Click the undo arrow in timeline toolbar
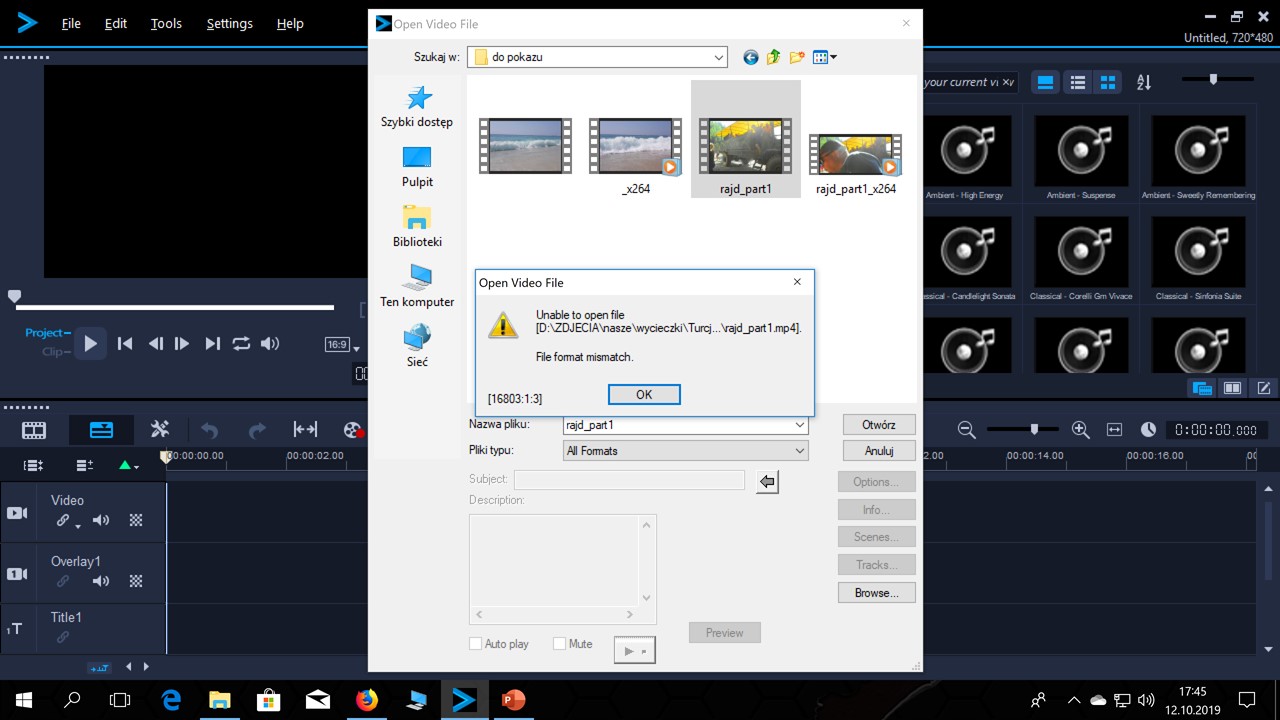Viewport: 1280px width, 720px height. pos(209,430)
